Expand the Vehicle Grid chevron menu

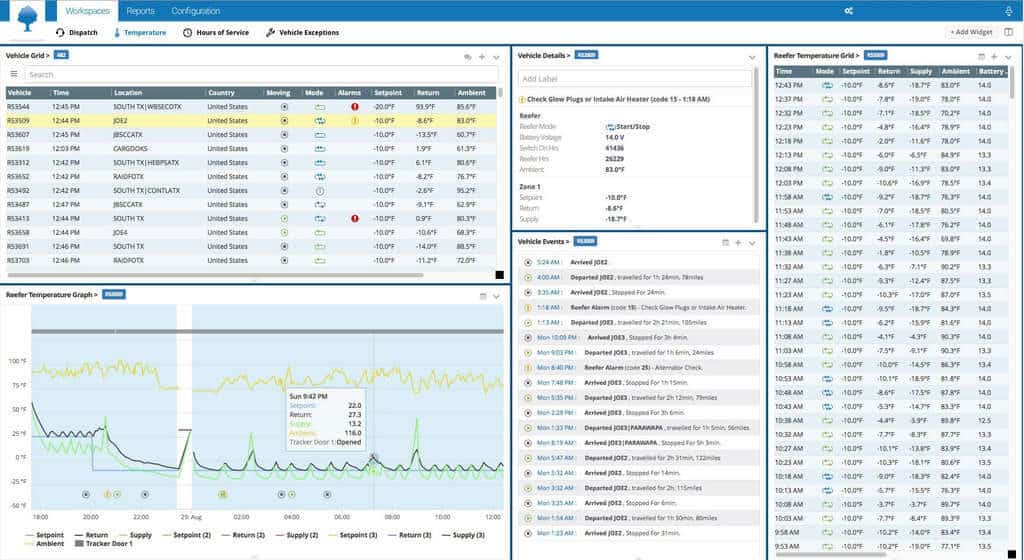[x=496, y=57]
